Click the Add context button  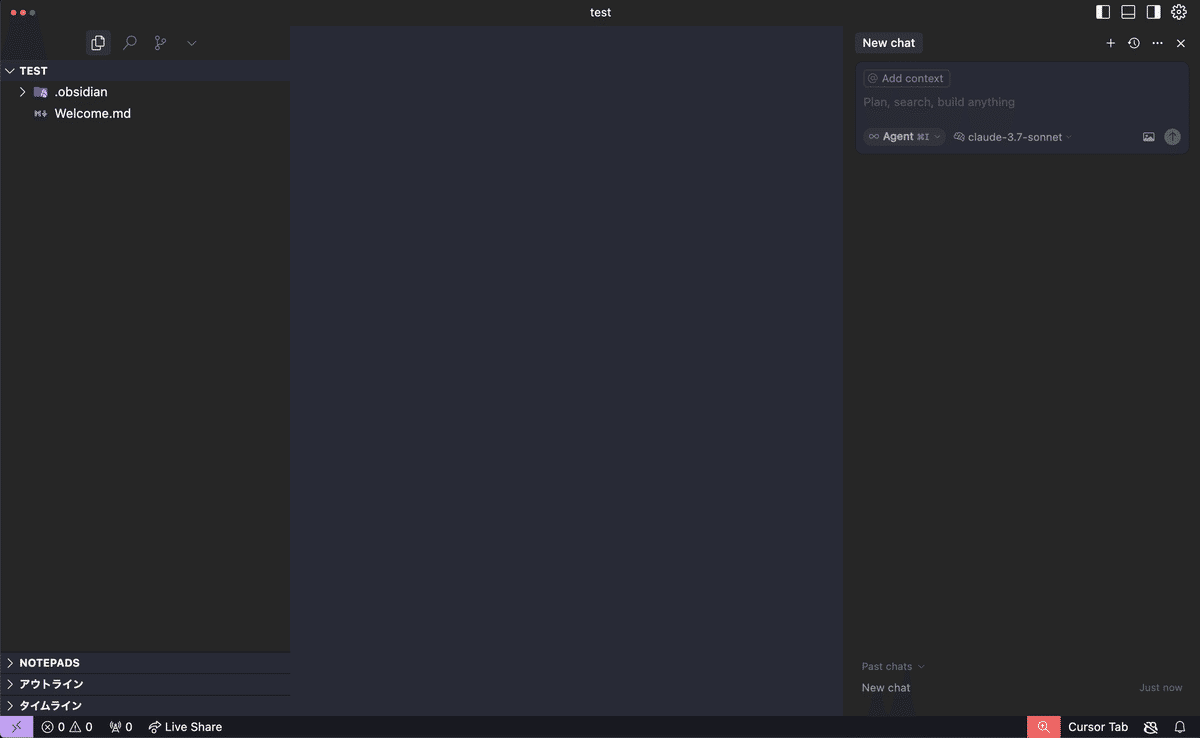click(906, 78)
